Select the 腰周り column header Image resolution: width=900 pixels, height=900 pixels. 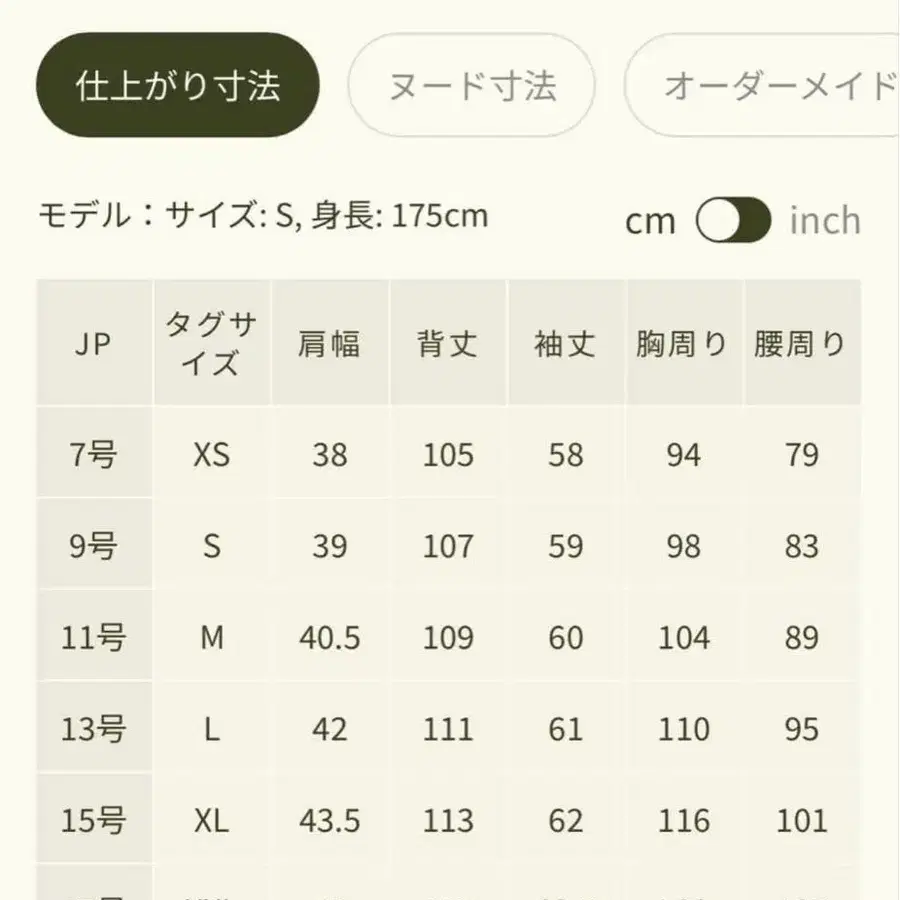tap(801, 342)
